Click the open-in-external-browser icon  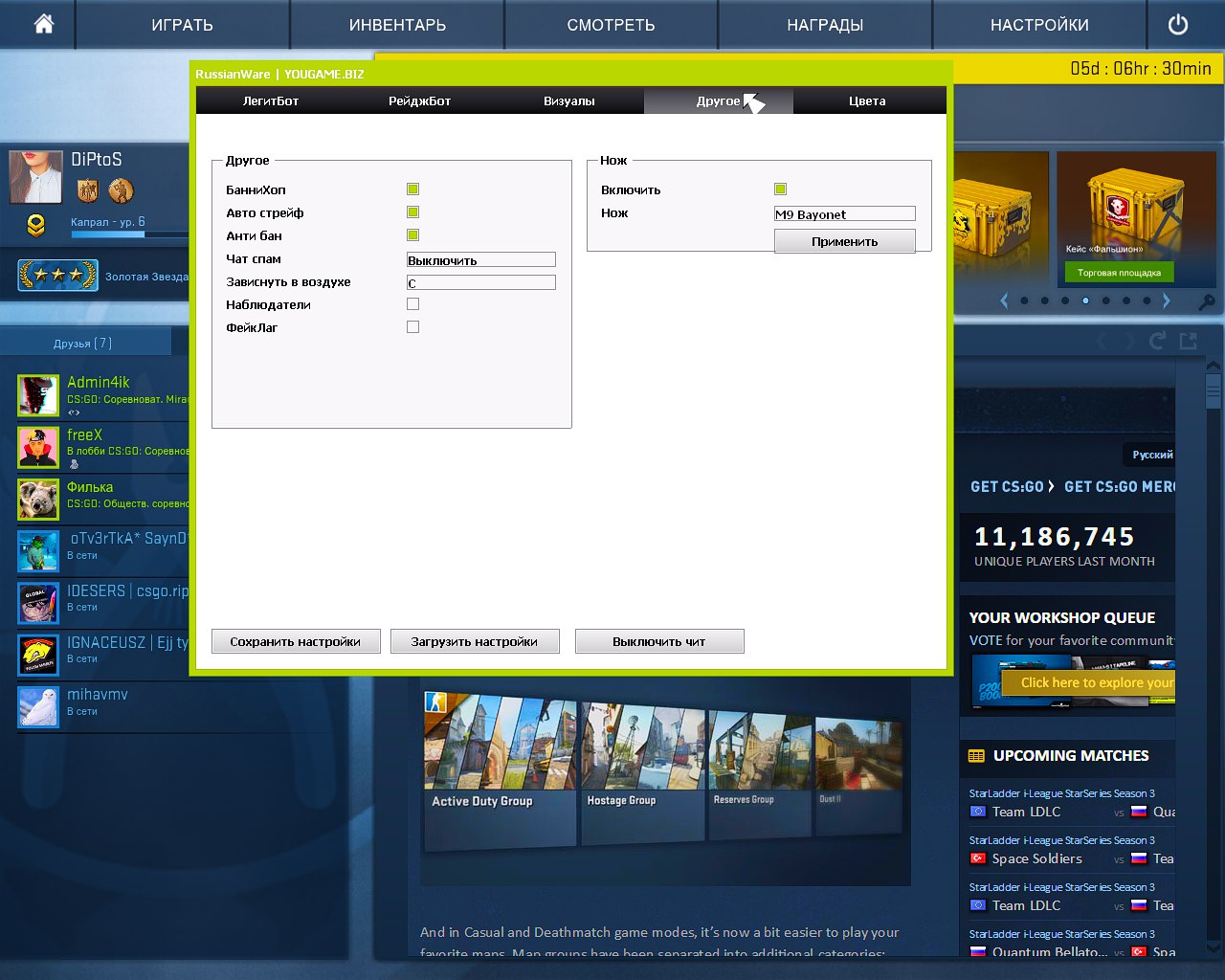pyautogui.click(x=1189, y=341)
